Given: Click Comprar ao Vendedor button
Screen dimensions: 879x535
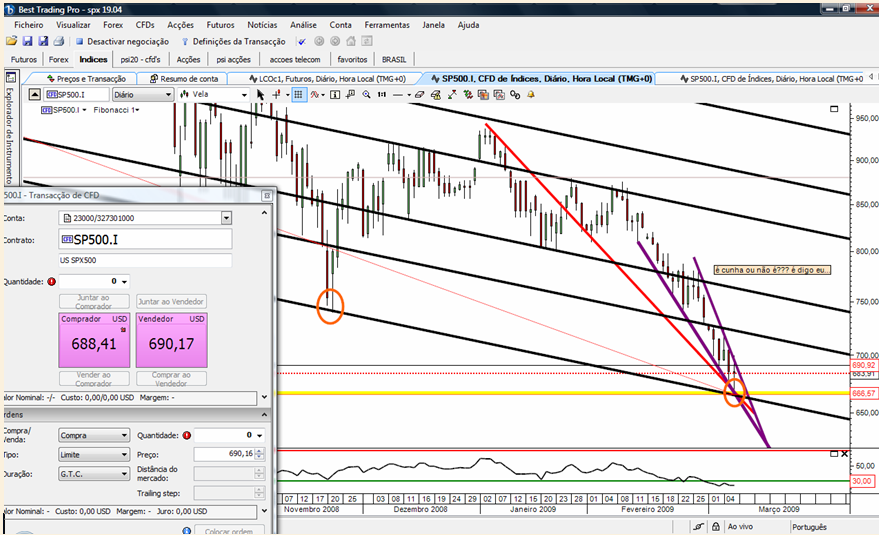Looking at the screenshot, I should tap(171, 379).
